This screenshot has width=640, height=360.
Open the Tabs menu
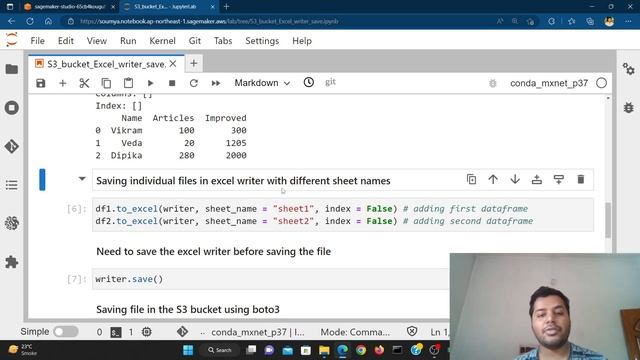pyautogui.click(x=223, y=41)
